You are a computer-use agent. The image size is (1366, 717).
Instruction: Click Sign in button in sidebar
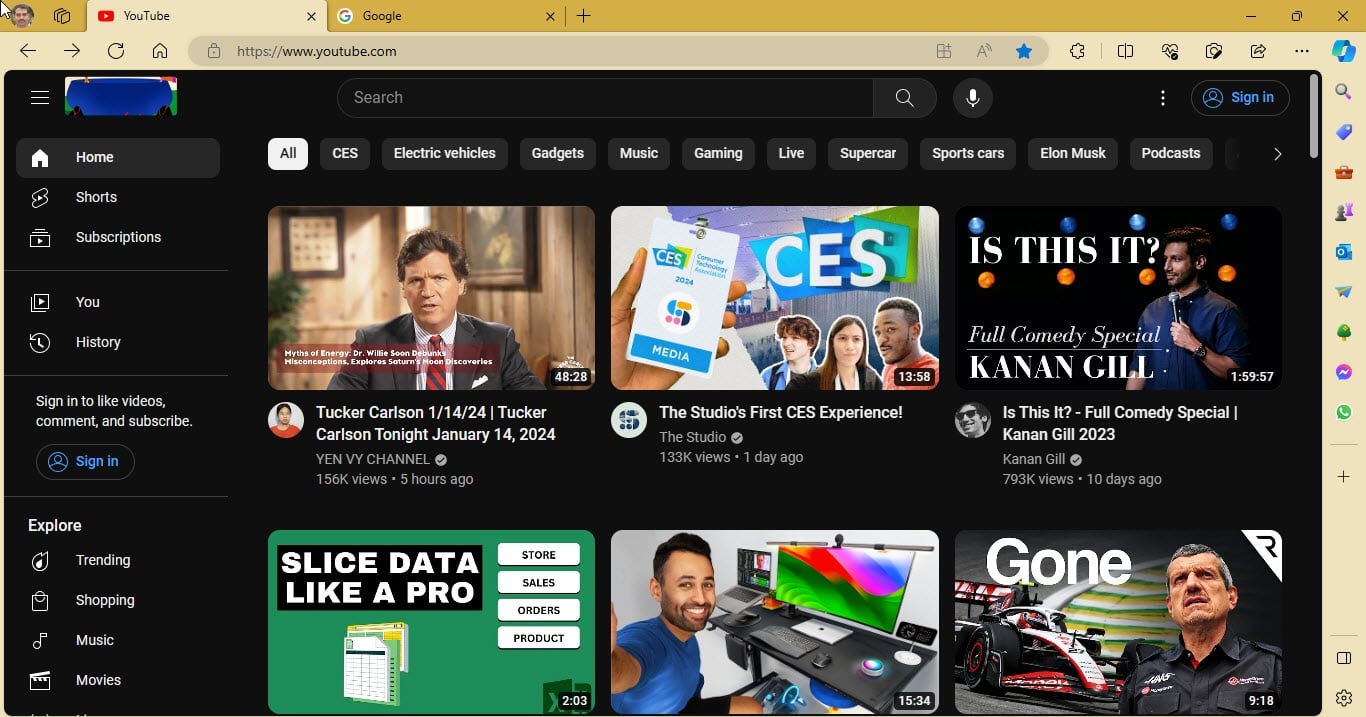(85, 461)
